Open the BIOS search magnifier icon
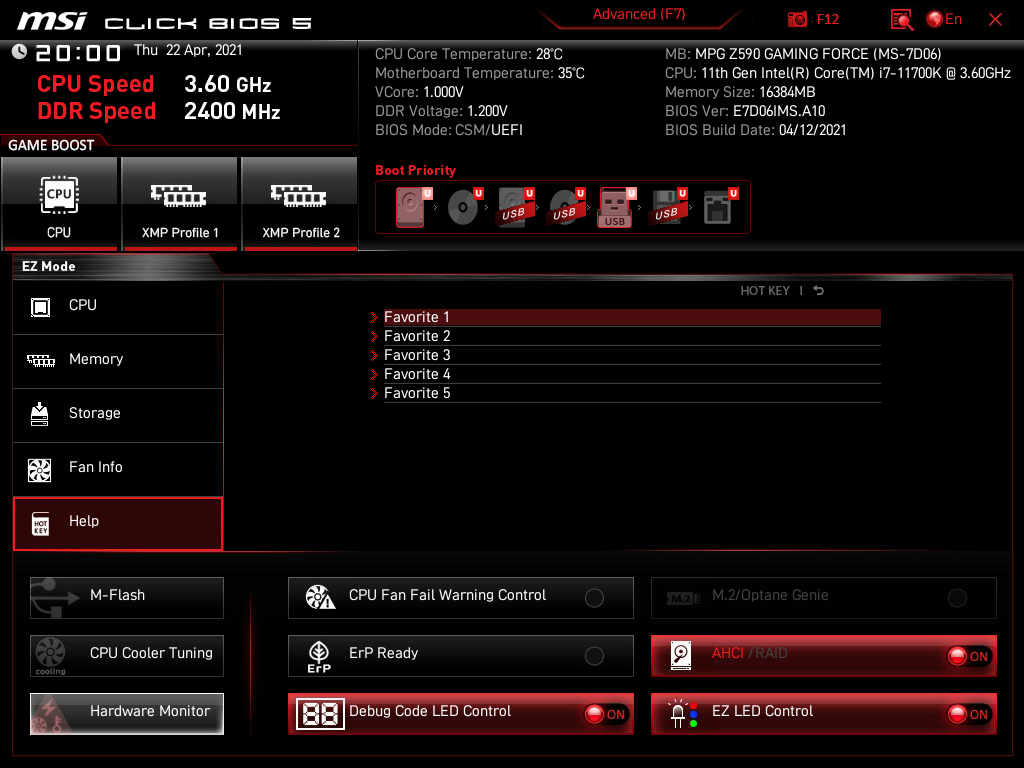Viewport: 1024px width, 768px height. (x=901, y=20)
